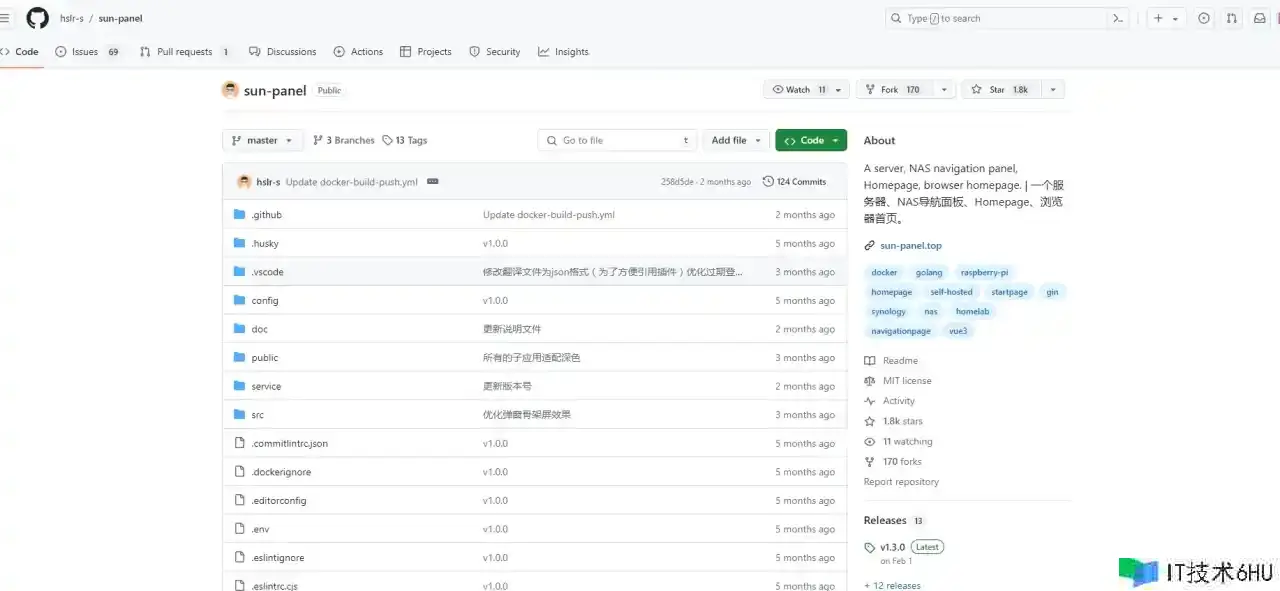
Task: Open the green Code clone dropdown
Action: (811, 141)
